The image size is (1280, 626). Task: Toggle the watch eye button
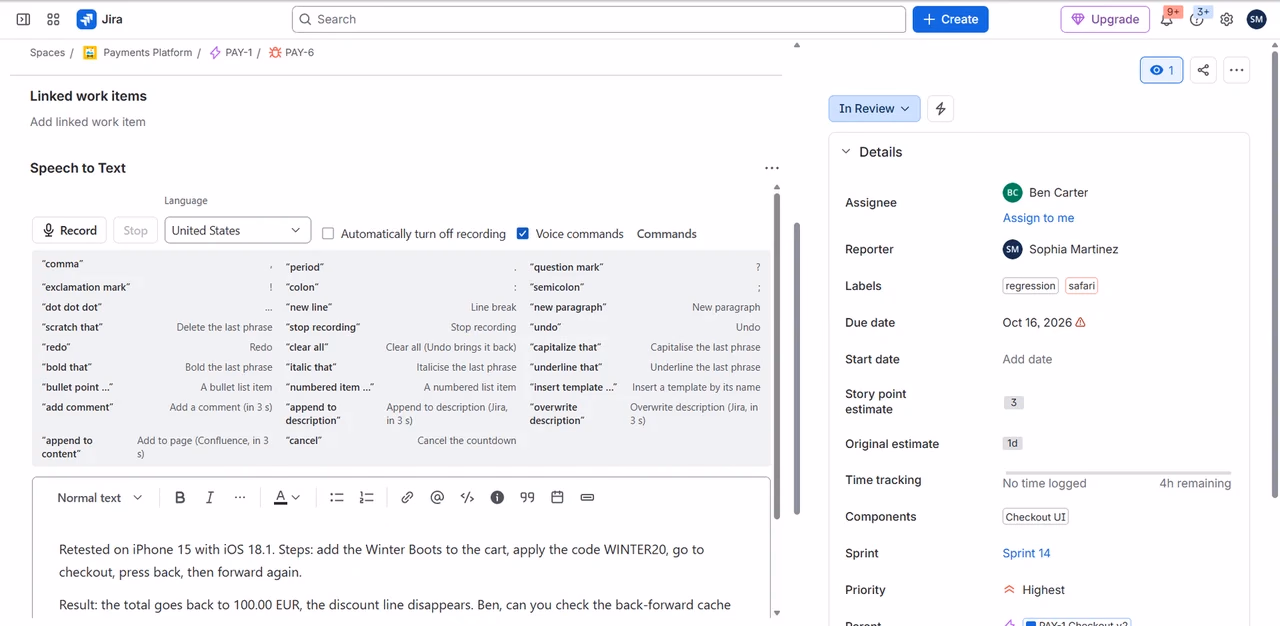[1161, 70]
